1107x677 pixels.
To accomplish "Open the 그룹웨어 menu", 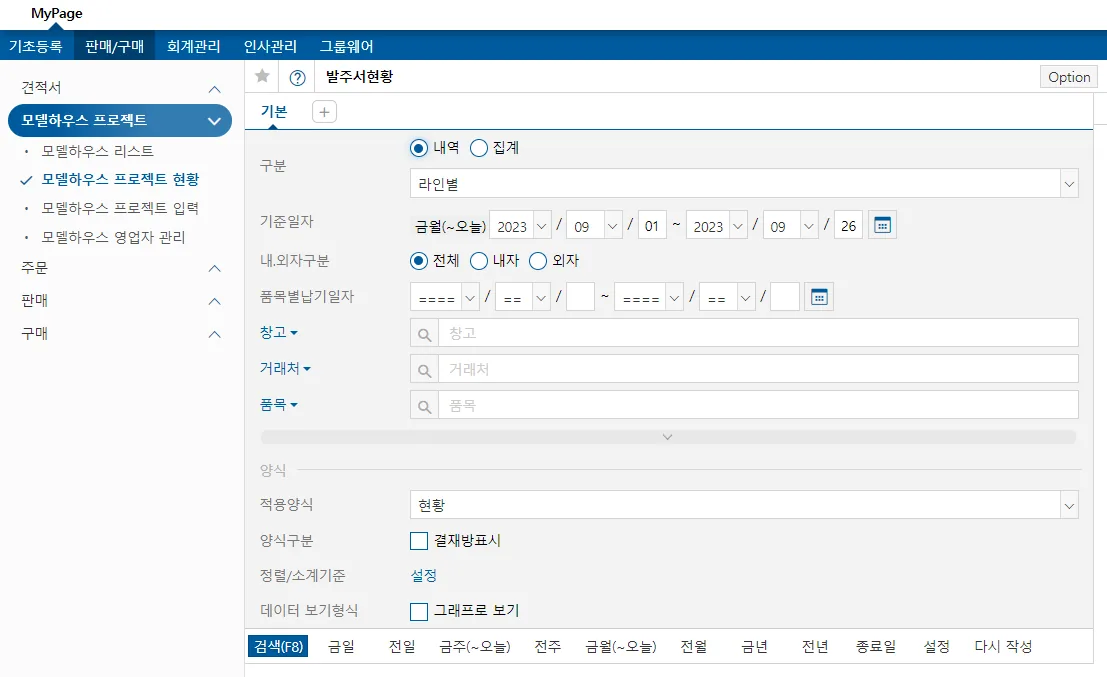I will [x=347, y=46].
